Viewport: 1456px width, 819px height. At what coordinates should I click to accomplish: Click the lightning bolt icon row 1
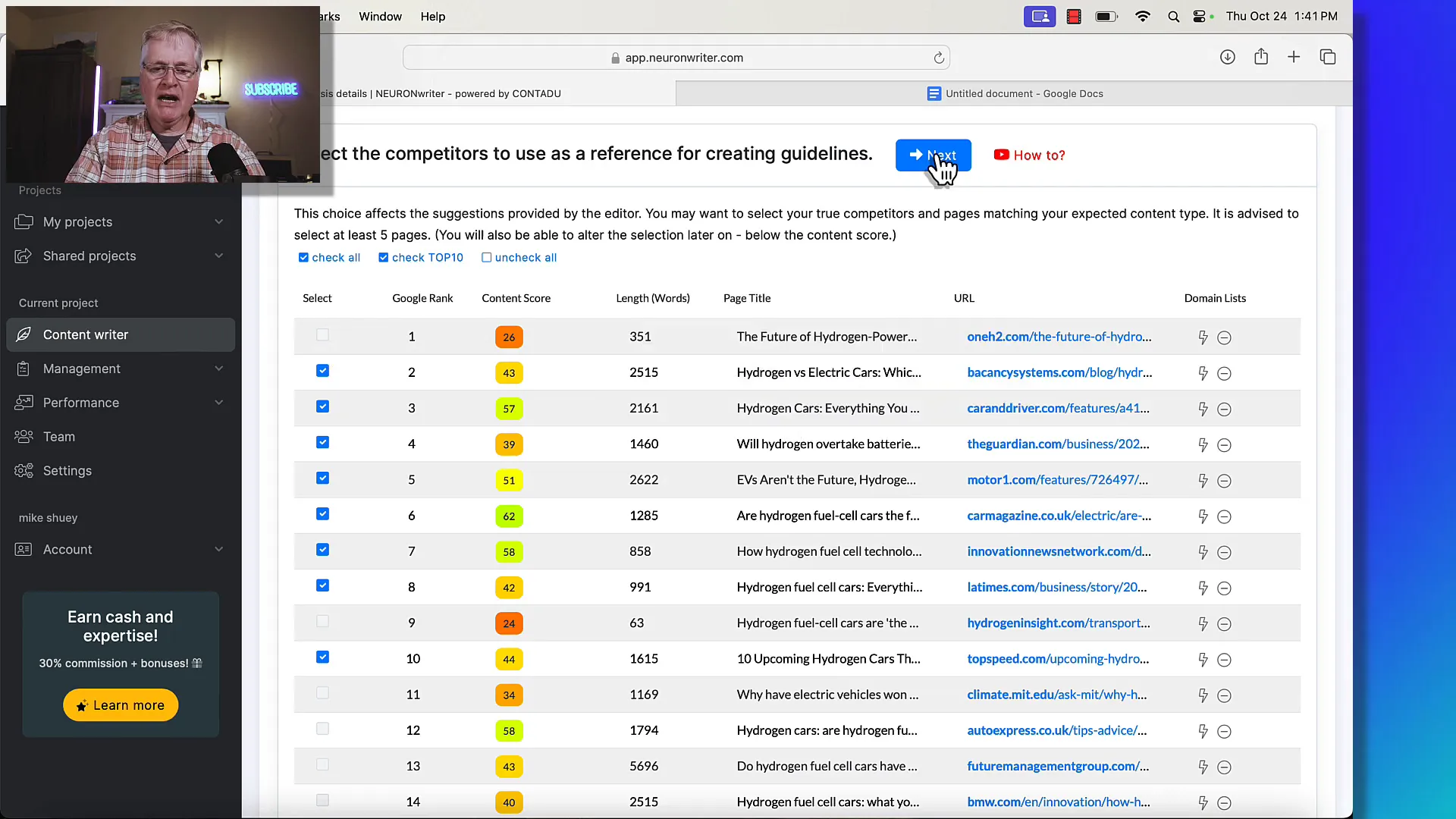(x=1203, y=336)
